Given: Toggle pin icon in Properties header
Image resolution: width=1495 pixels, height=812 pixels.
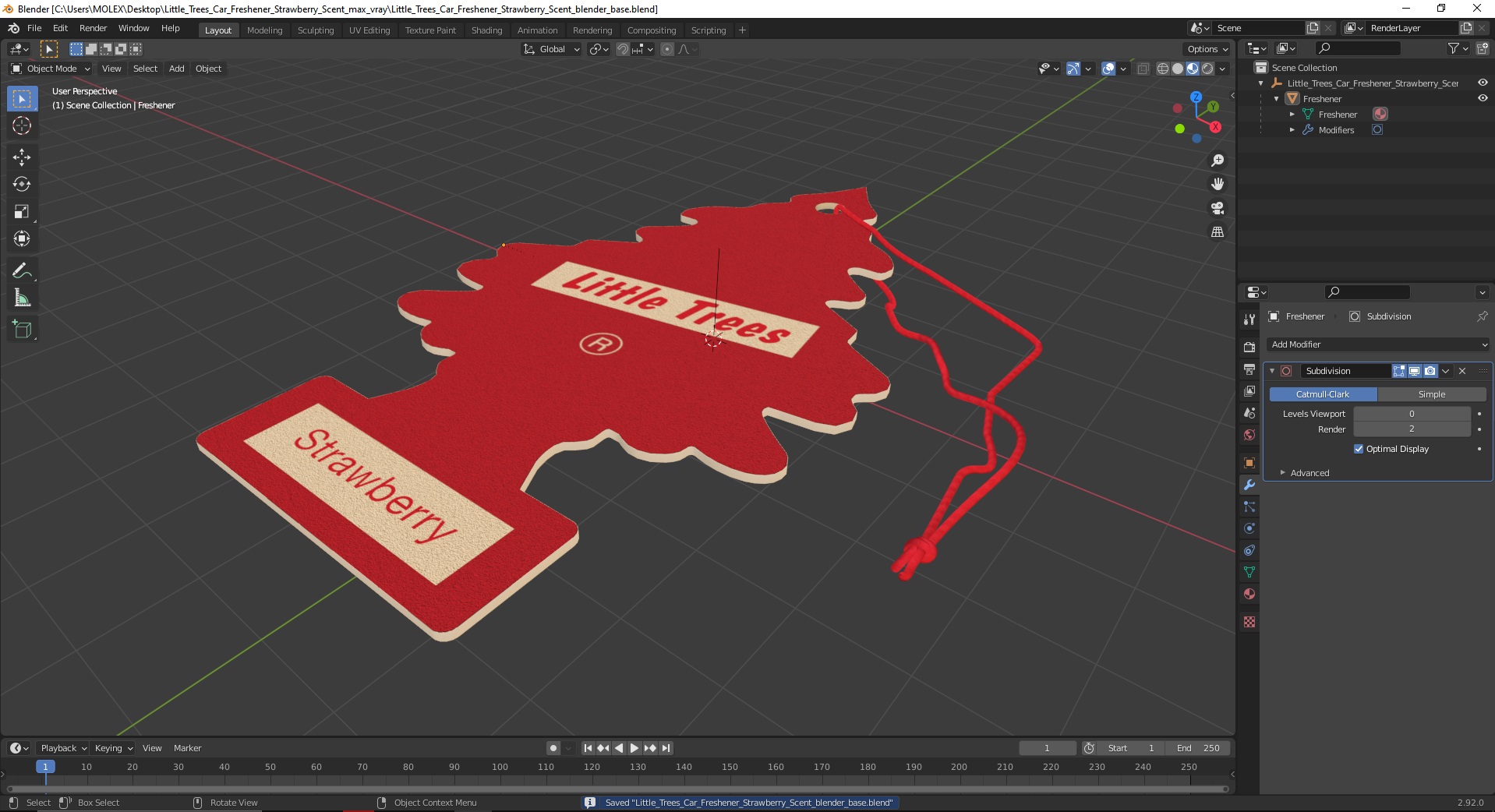Looking at the screenshot, I should (x=1482, y=316).
